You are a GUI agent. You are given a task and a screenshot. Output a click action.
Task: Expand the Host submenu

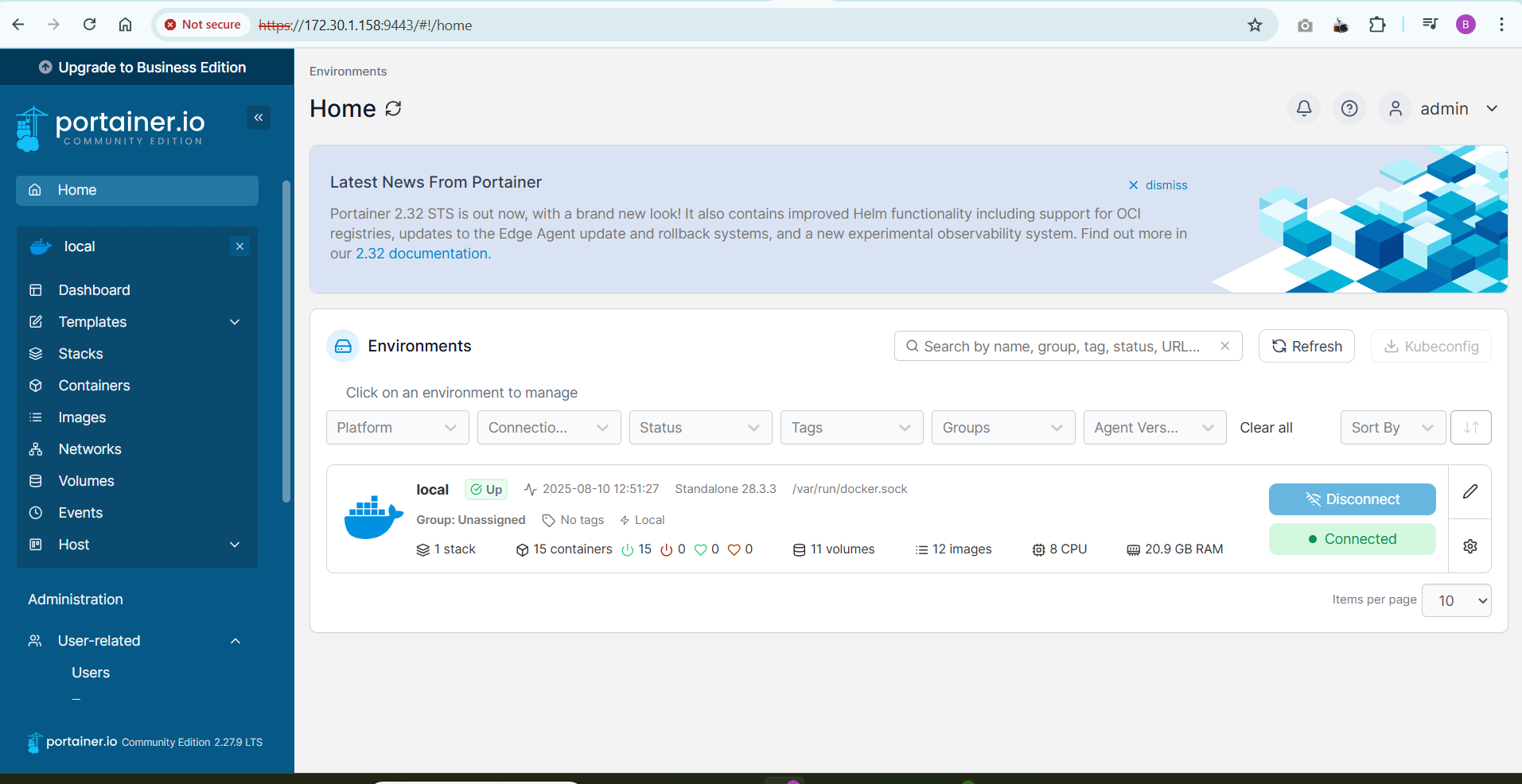click(x=235, y=545)
